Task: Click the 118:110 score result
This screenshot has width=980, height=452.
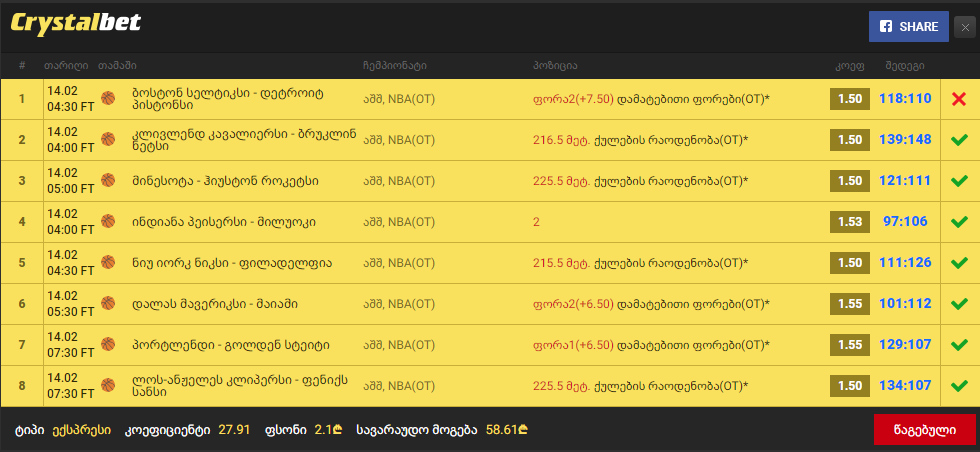Action: pyautogui.click(x=905, y=98)
